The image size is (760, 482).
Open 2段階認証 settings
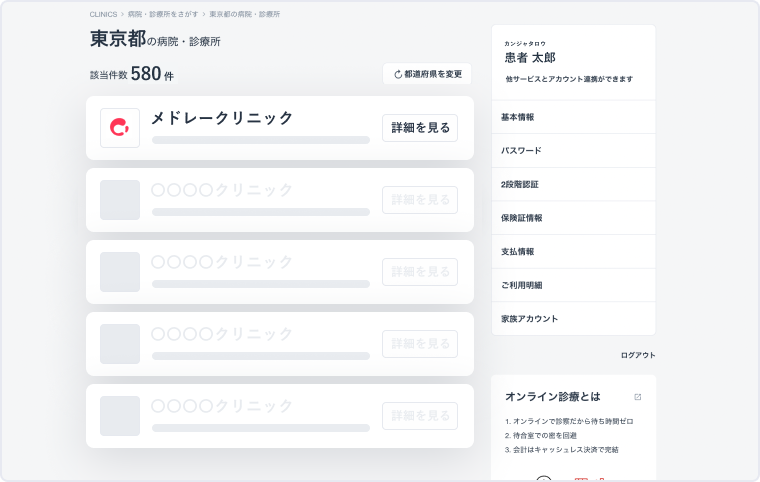tap(520, 184)
